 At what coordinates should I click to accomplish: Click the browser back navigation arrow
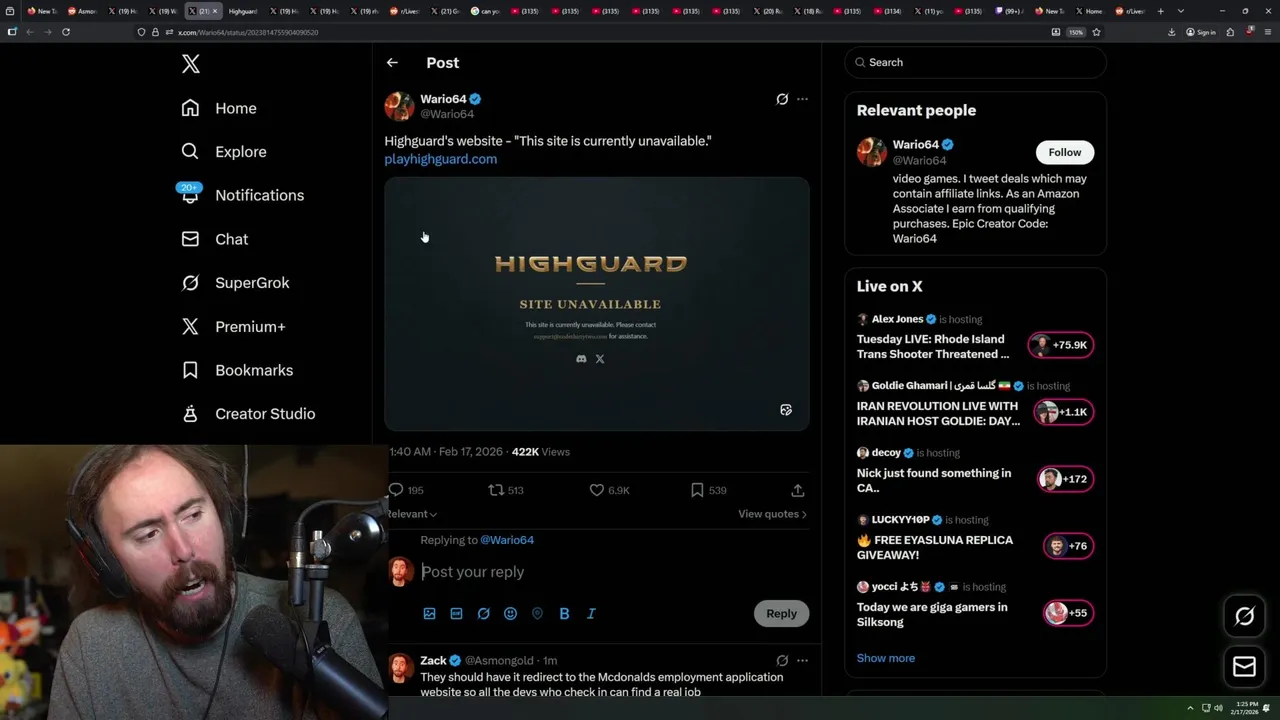pyautogui.click(x=30, y=32)
